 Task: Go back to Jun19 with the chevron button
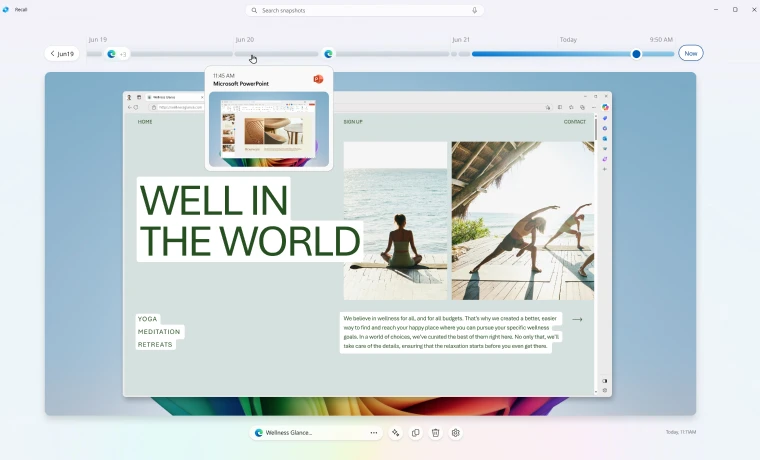pyautogui.click(x=62, y=54)
